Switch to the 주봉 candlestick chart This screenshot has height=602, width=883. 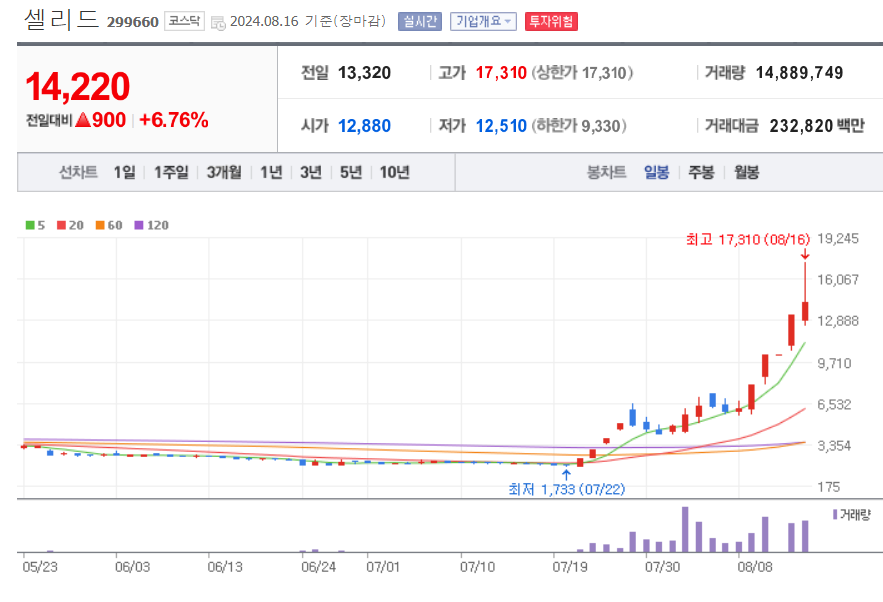click(x=701, y=172)
